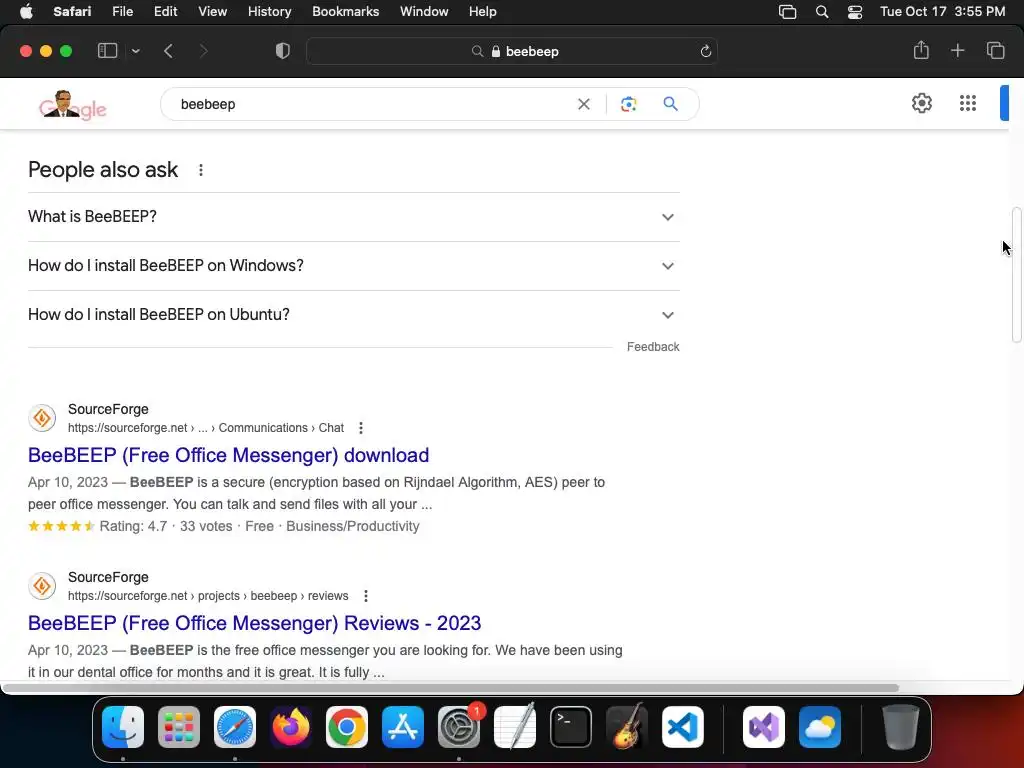The height and width of the screenshot is (768, 1024).
Task: Open a new tab with plus icon
Action: [x=957, y=50]
